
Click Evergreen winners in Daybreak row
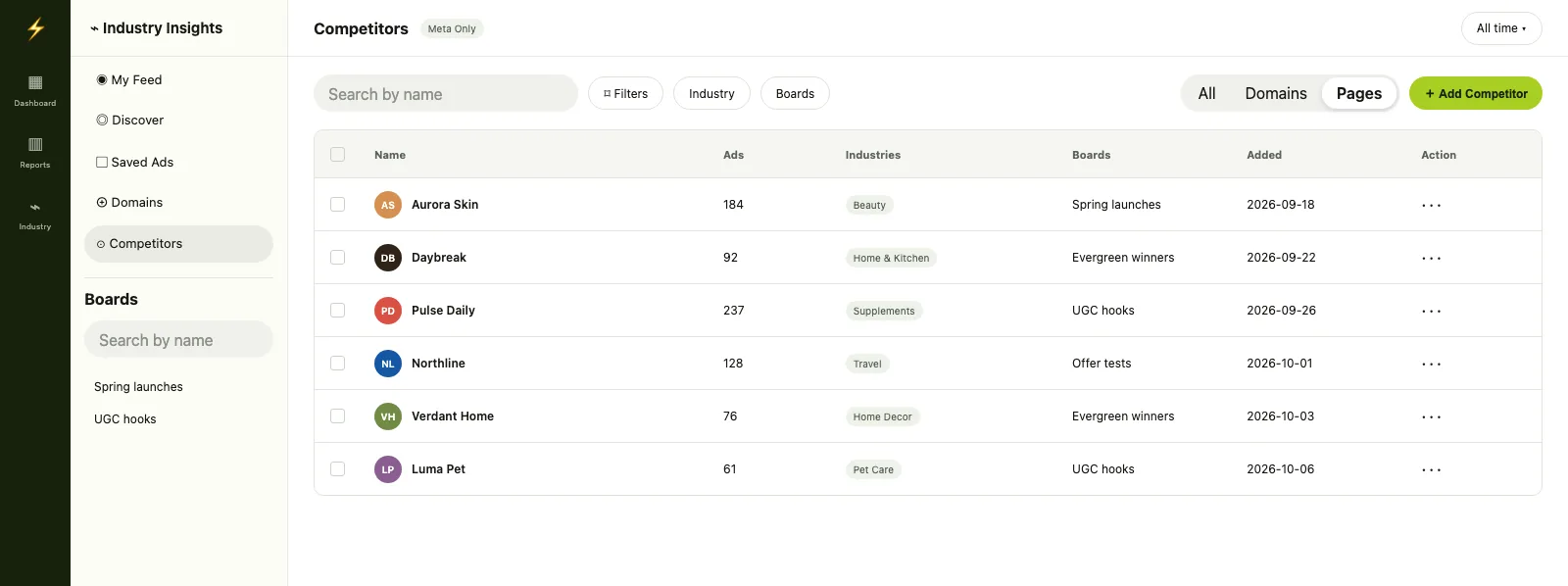[x=1123, y=258]
